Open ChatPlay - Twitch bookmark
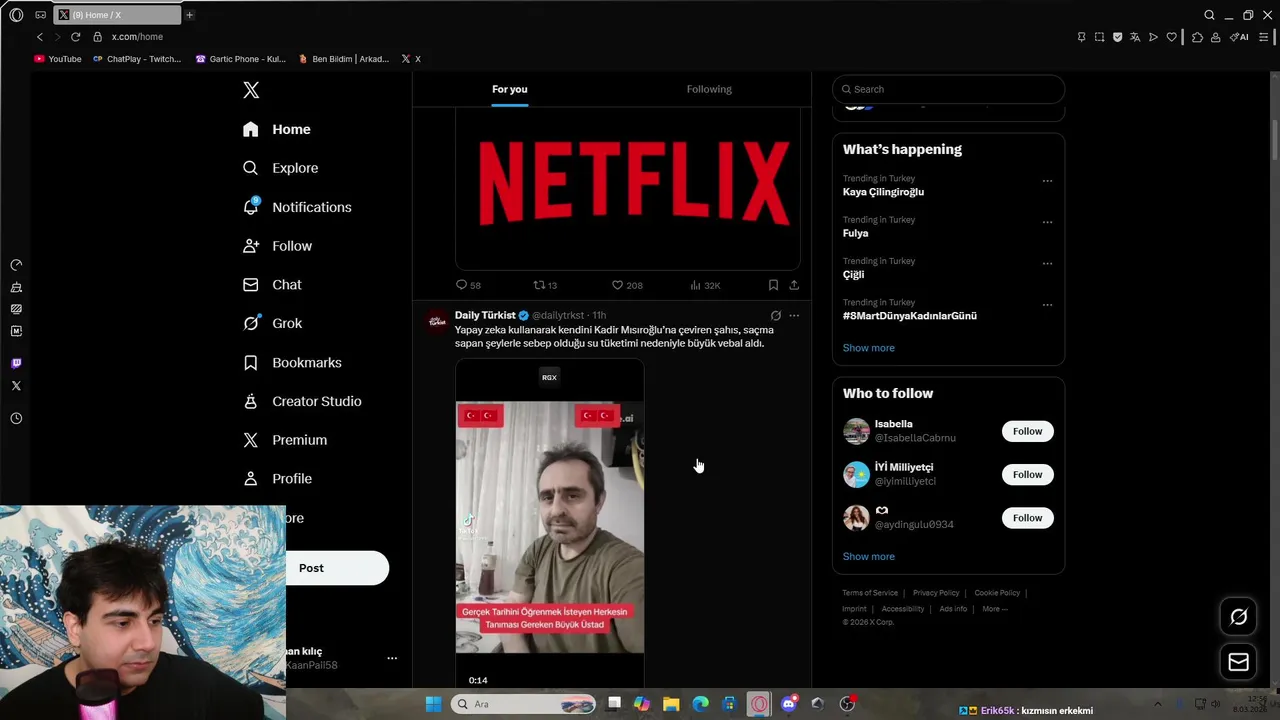Viewport: 1280px width, 720px height. click(137, 59)
